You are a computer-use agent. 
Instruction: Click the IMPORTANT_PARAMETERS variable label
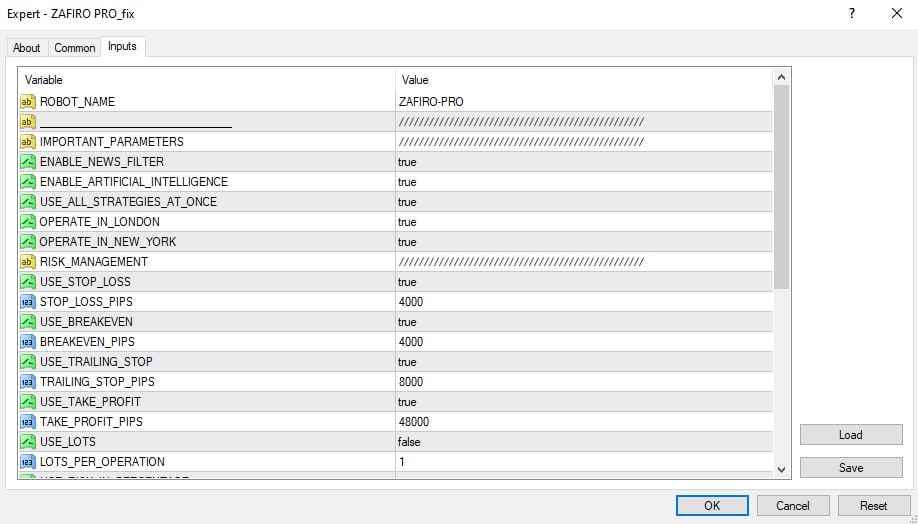tap(112, 142)
